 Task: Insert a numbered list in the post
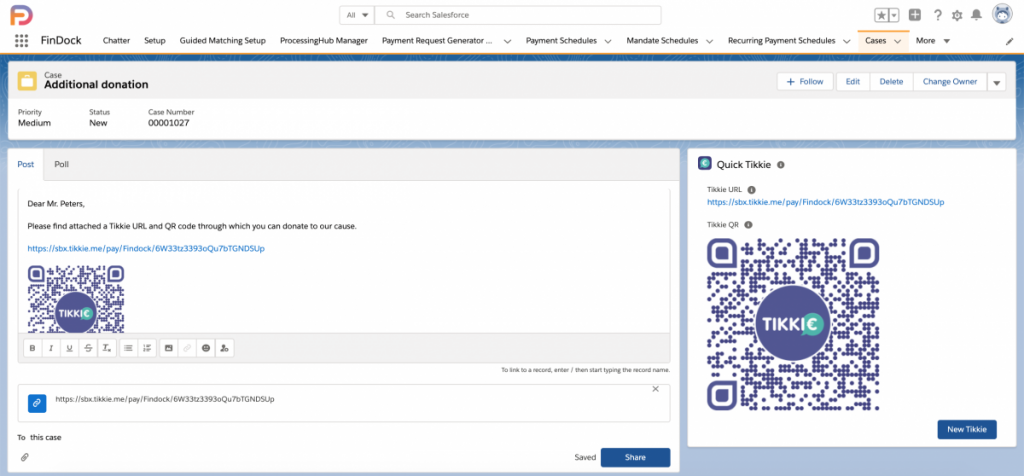(x=147, y=349)
